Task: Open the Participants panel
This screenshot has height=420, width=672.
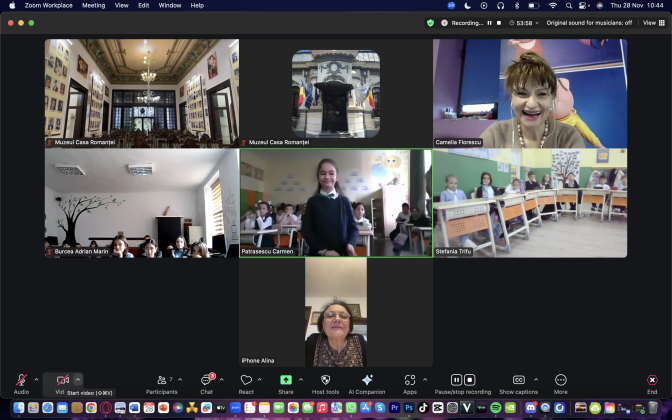Action: (161, 381)
